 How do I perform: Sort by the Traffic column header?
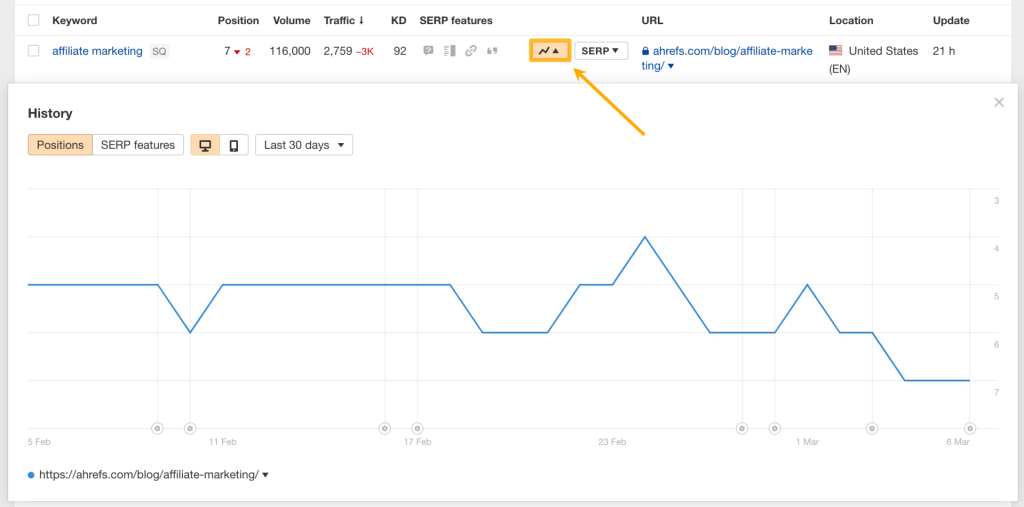coord(343,20)
